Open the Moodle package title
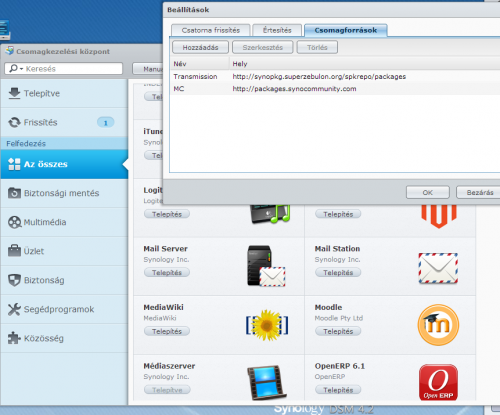Image resolution: width=500 pixels, height=415 pixels. (328, 307)
